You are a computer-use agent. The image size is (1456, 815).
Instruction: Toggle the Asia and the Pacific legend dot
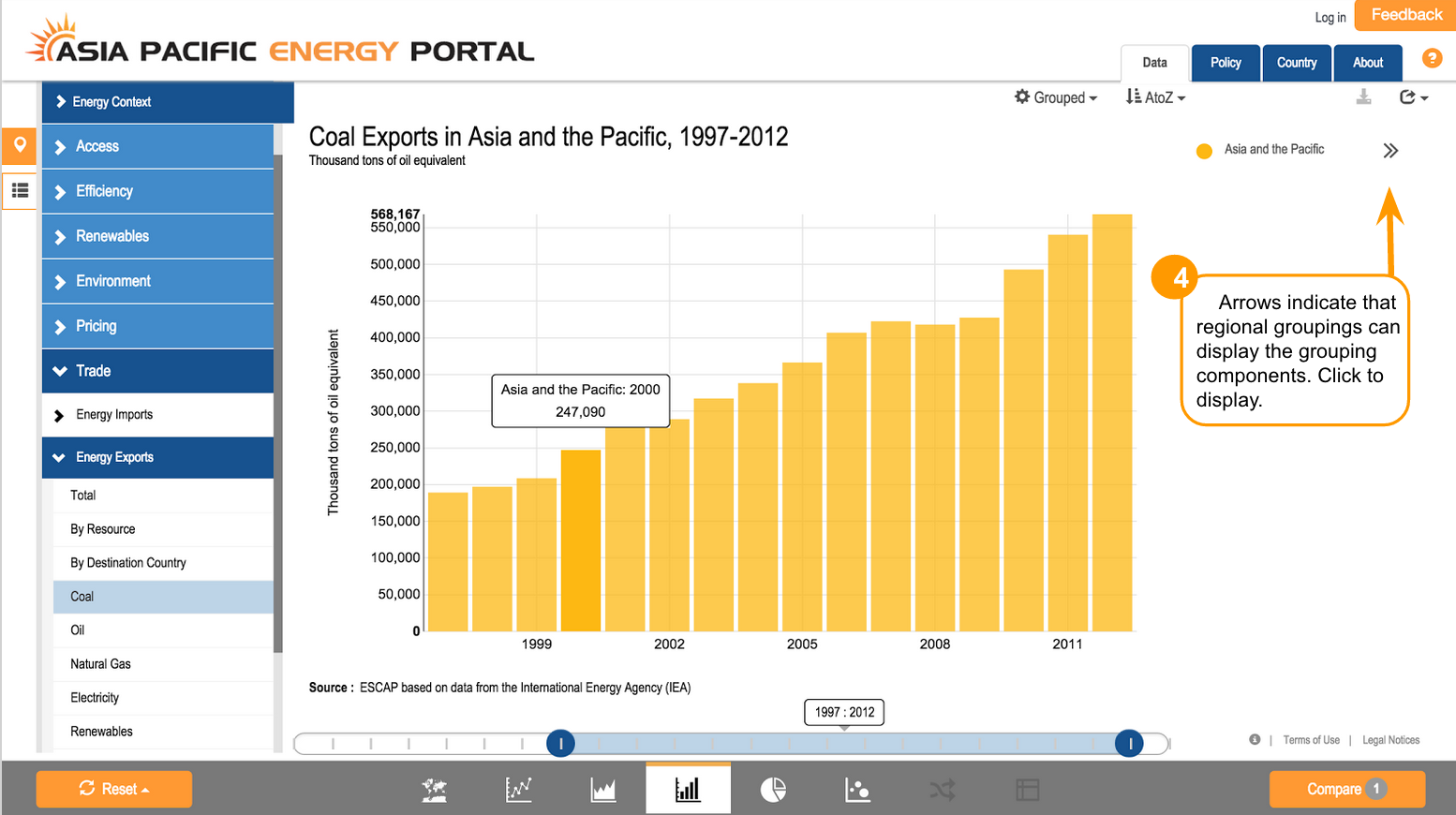tap(1204, 151)
